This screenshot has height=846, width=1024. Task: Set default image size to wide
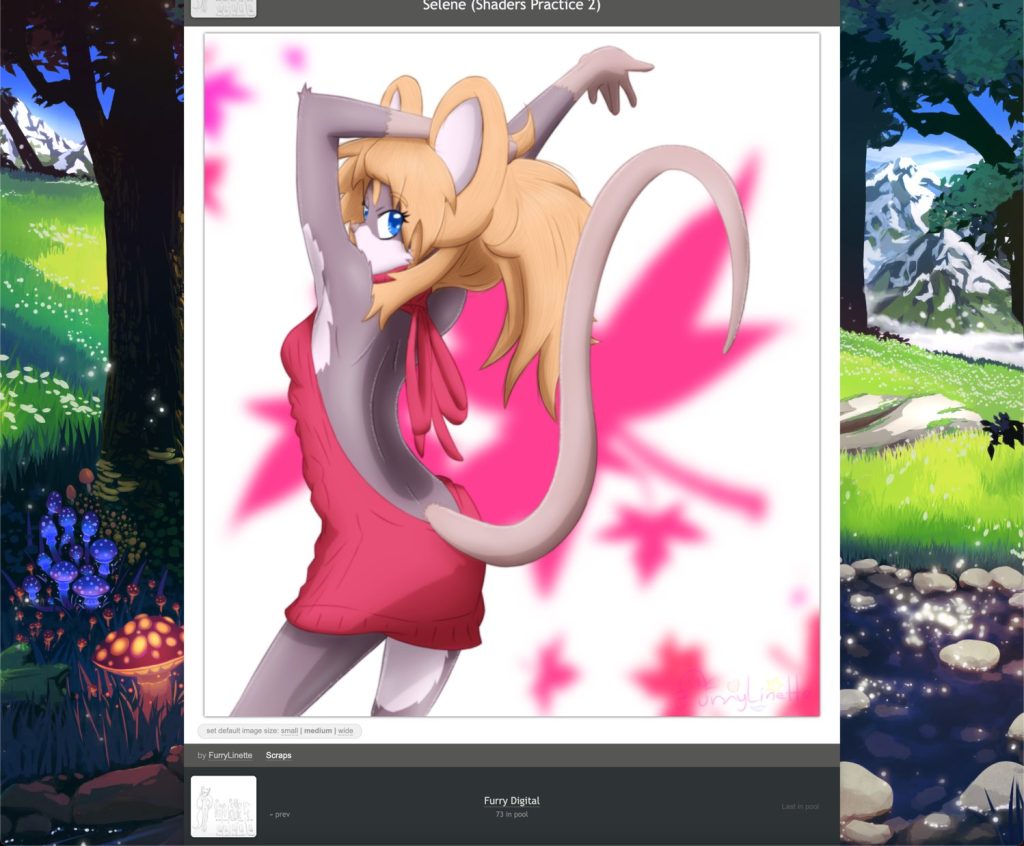[345, 731]
